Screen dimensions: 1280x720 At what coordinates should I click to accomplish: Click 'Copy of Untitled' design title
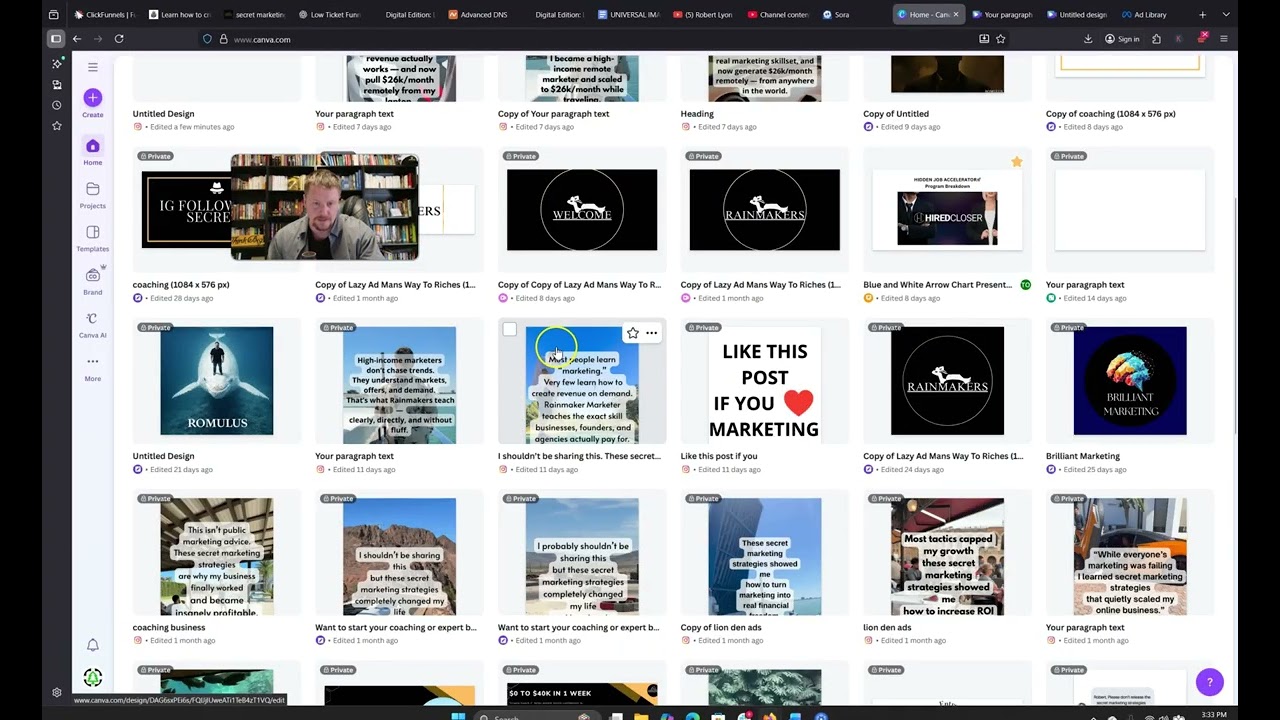896,114
